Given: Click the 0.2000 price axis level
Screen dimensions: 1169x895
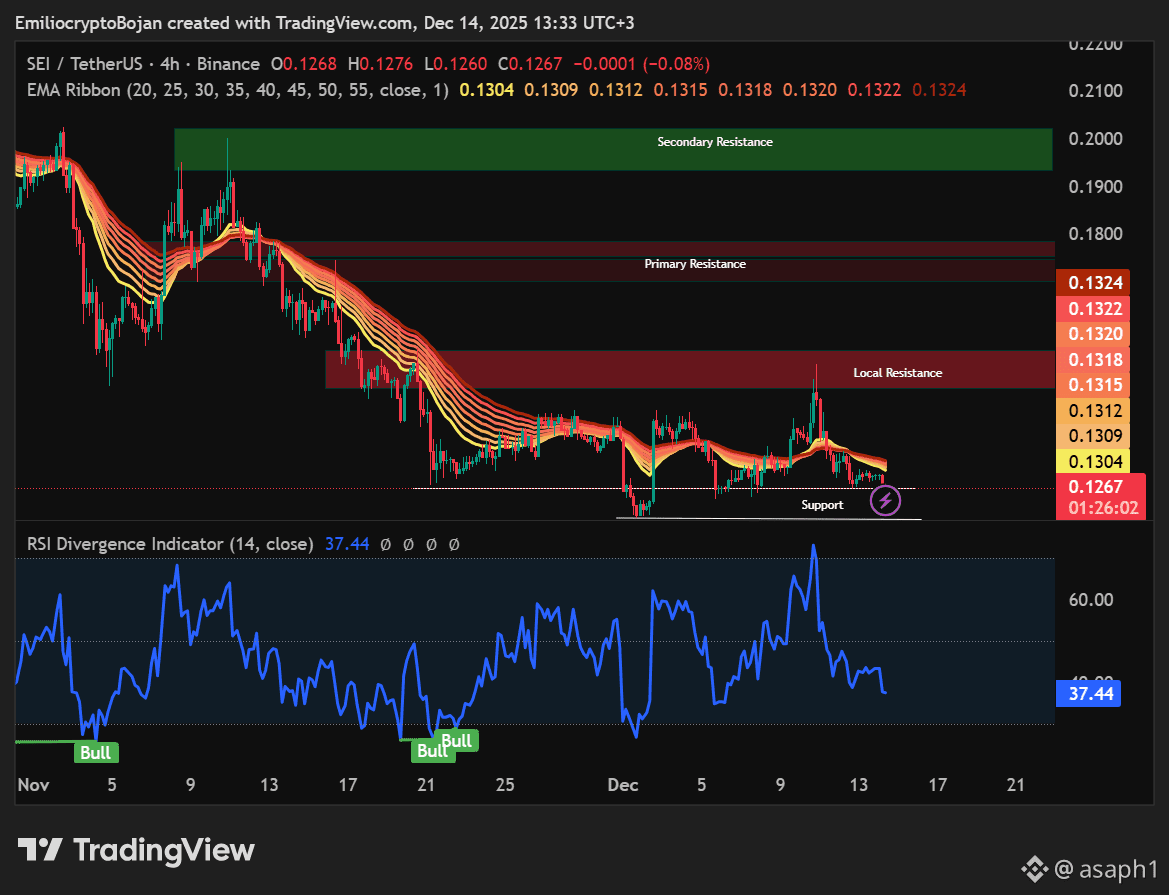Looking at the screenshot, I should coord(1095,139).
